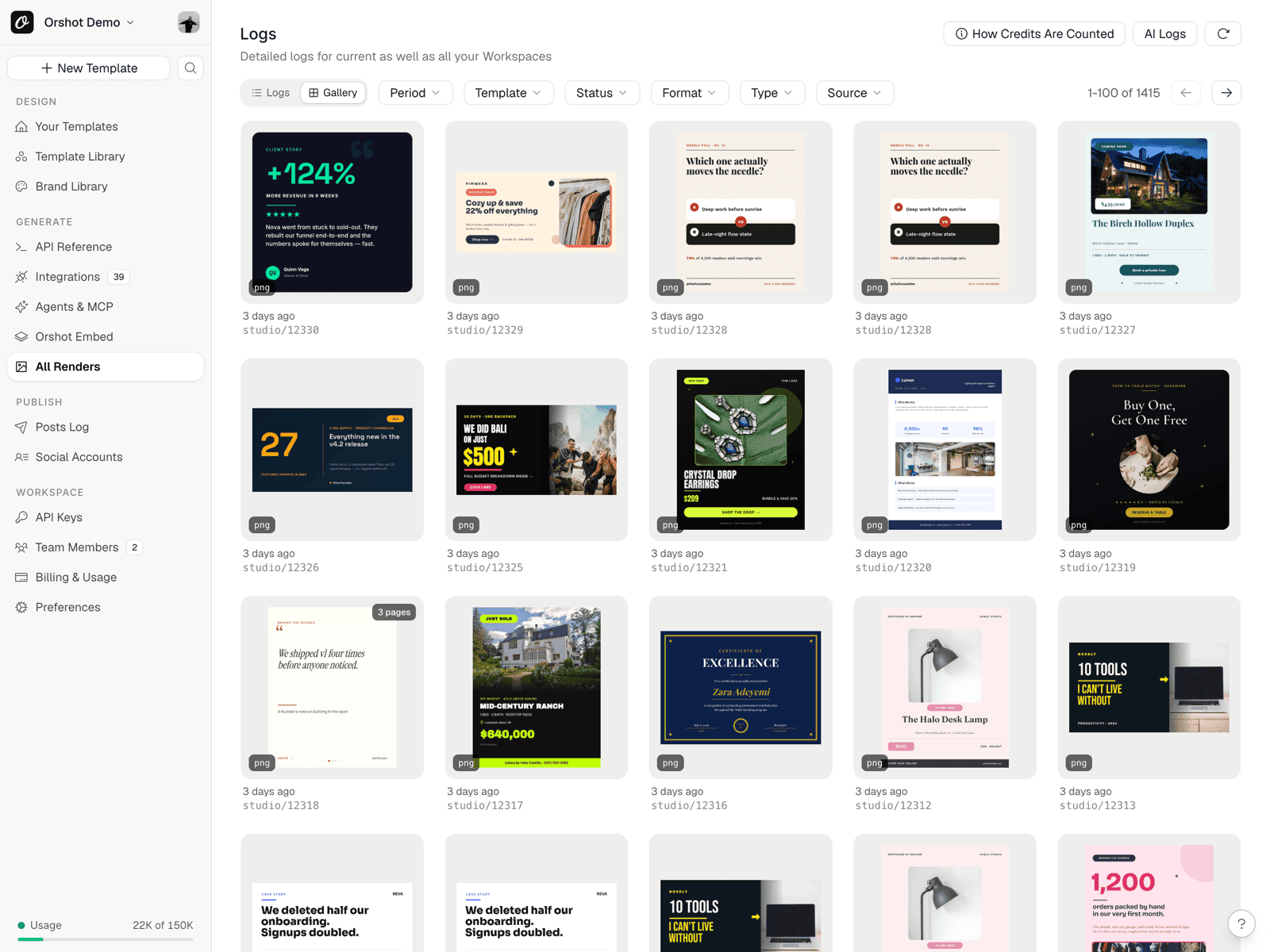The image size is (1270, 952).
Task: Click the Orshot Embed layers icon
Action: (21, 337)
